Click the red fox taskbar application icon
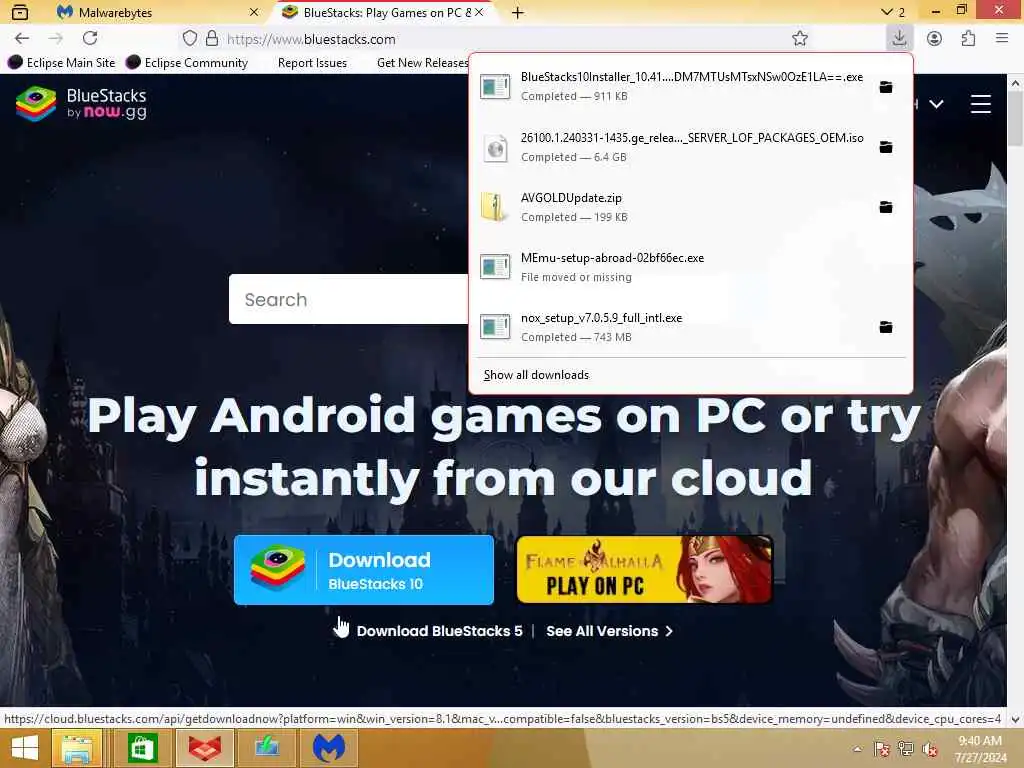 tap(204, 748)
